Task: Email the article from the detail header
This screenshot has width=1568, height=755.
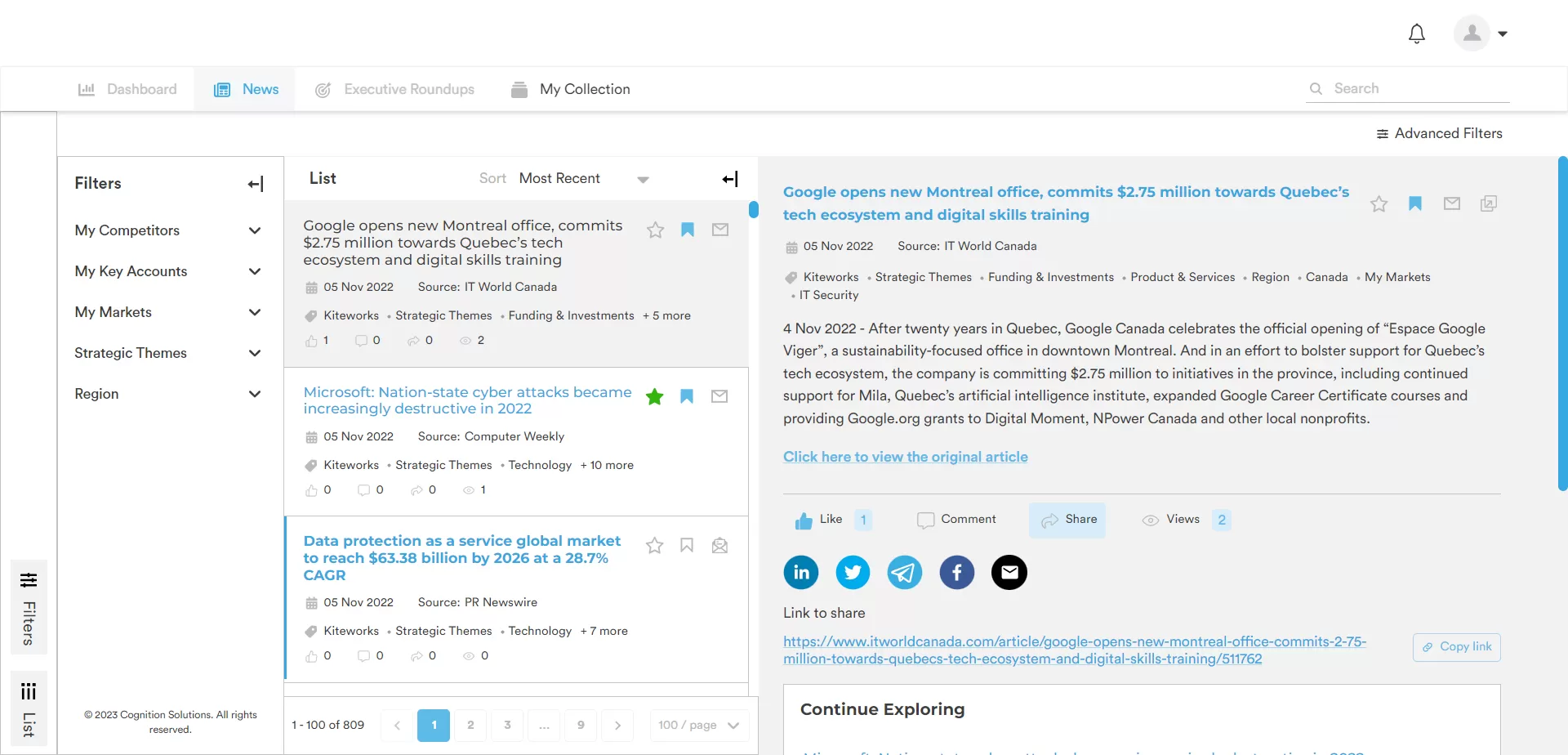Action: tap(1452, 203)
